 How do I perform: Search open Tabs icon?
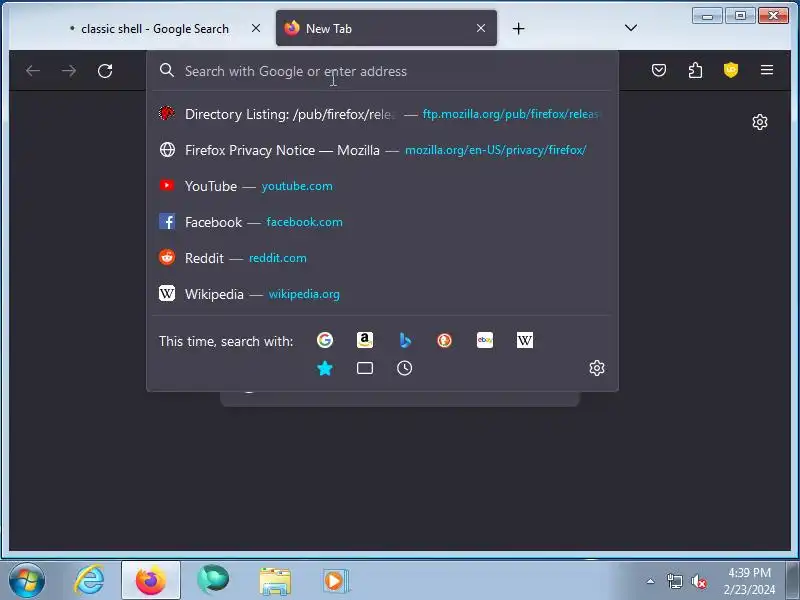[365, 368]
